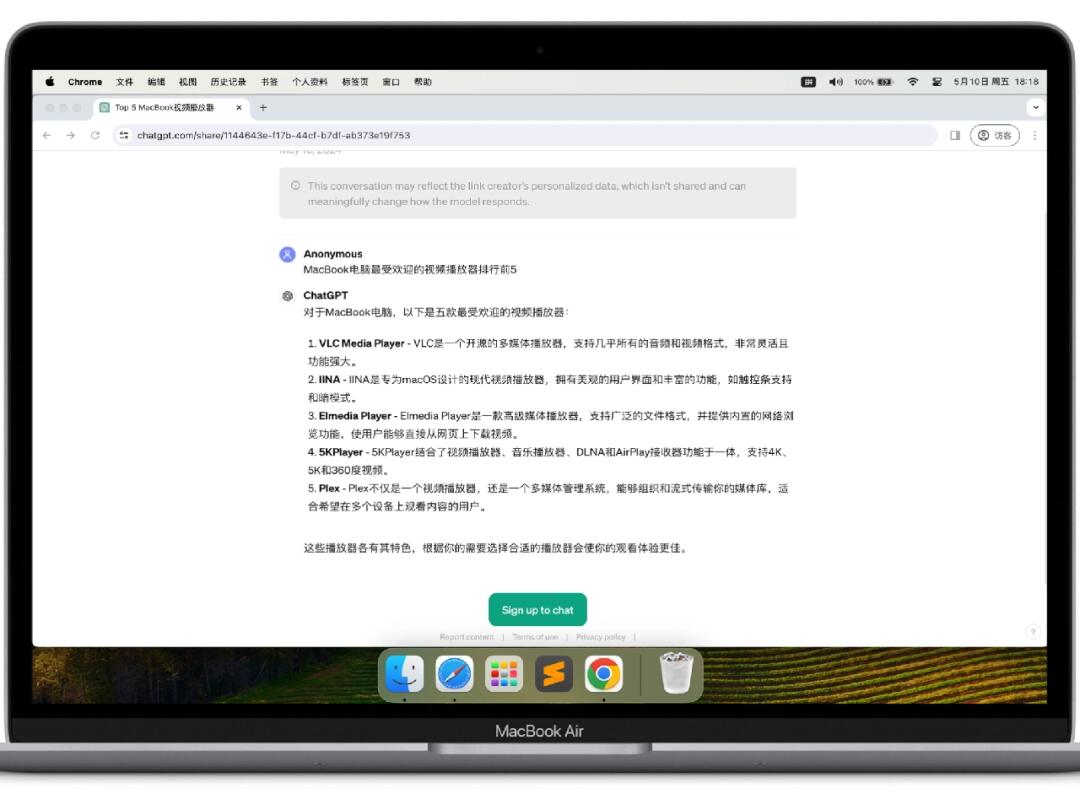Click the ChatGPT name label
The image size is (1080, 810).
click(326, 295)
